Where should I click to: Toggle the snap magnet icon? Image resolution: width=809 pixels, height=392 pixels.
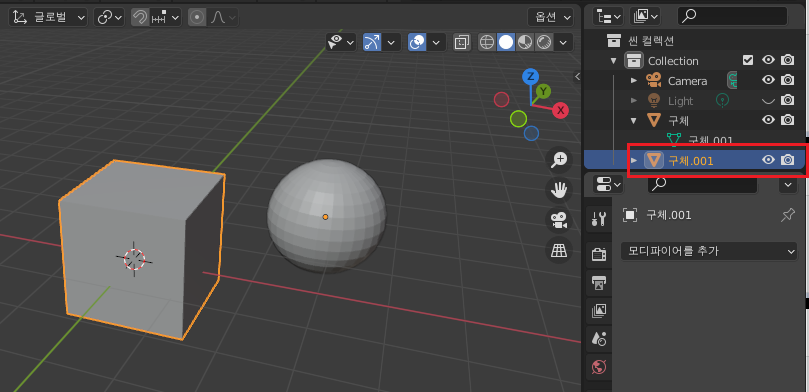coord(139,18)
